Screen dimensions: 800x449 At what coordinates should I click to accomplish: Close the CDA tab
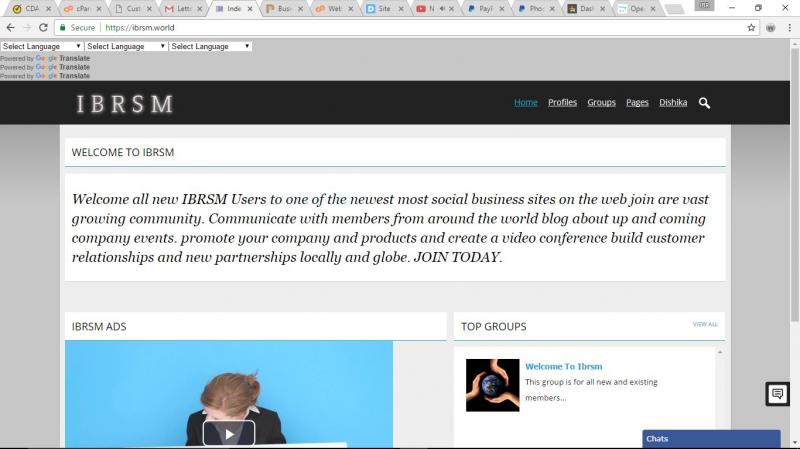click(x=48, y=9)
